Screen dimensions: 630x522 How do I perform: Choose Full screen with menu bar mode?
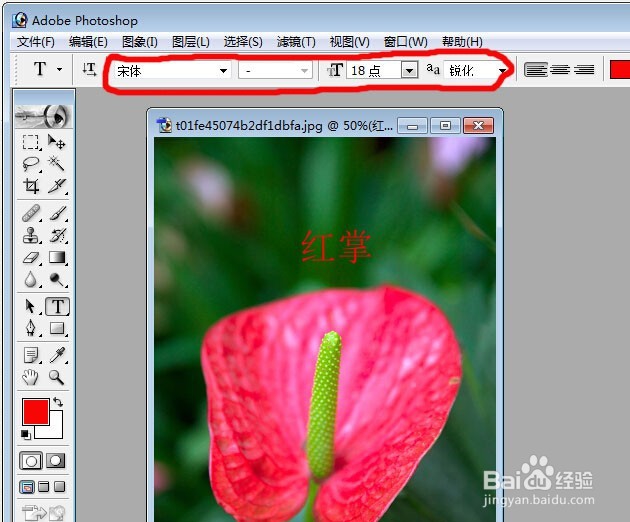[43, 487]
